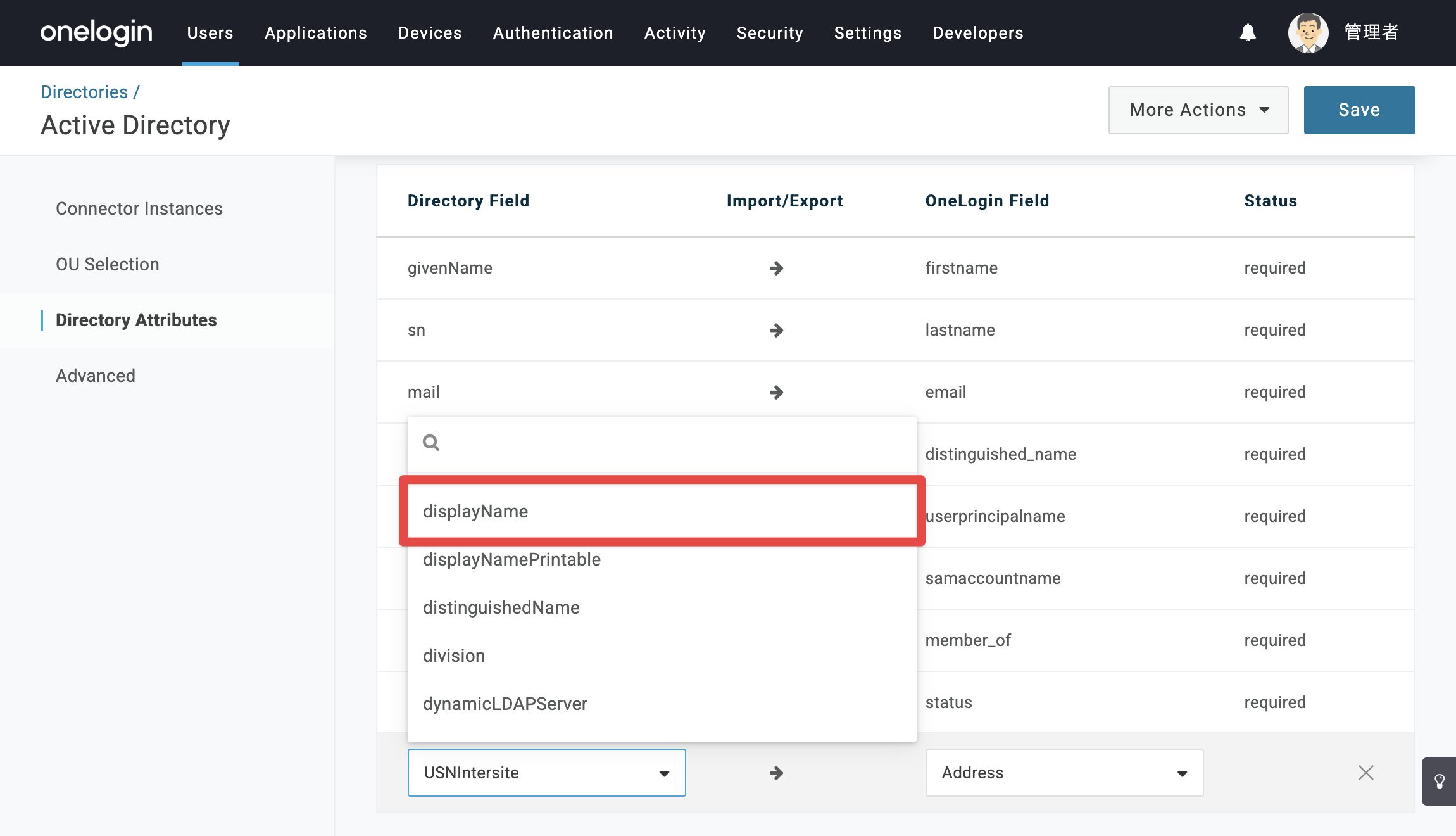
Task: Click the arrow icon beside USNIntersite
Action: point(776,773)
